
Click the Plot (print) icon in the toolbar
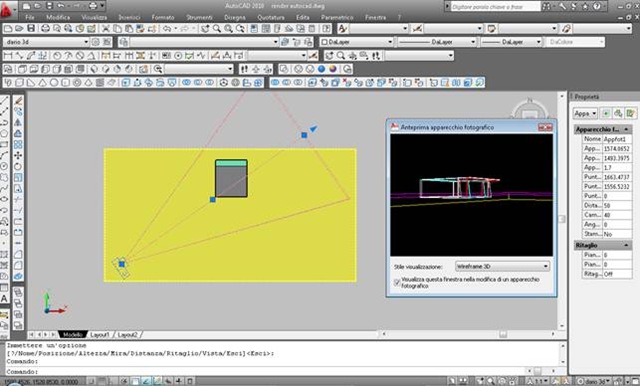click(x=45, y=28)
